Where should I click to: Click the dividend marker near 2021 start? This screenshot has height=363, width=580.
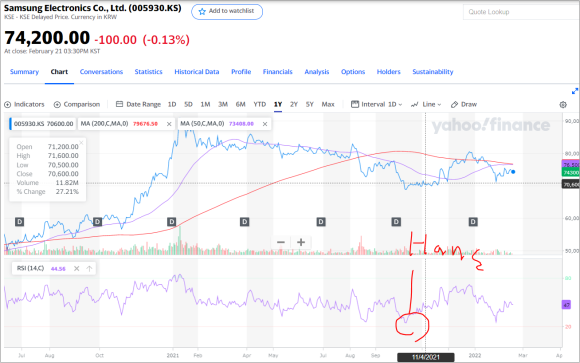coord(171,222)
